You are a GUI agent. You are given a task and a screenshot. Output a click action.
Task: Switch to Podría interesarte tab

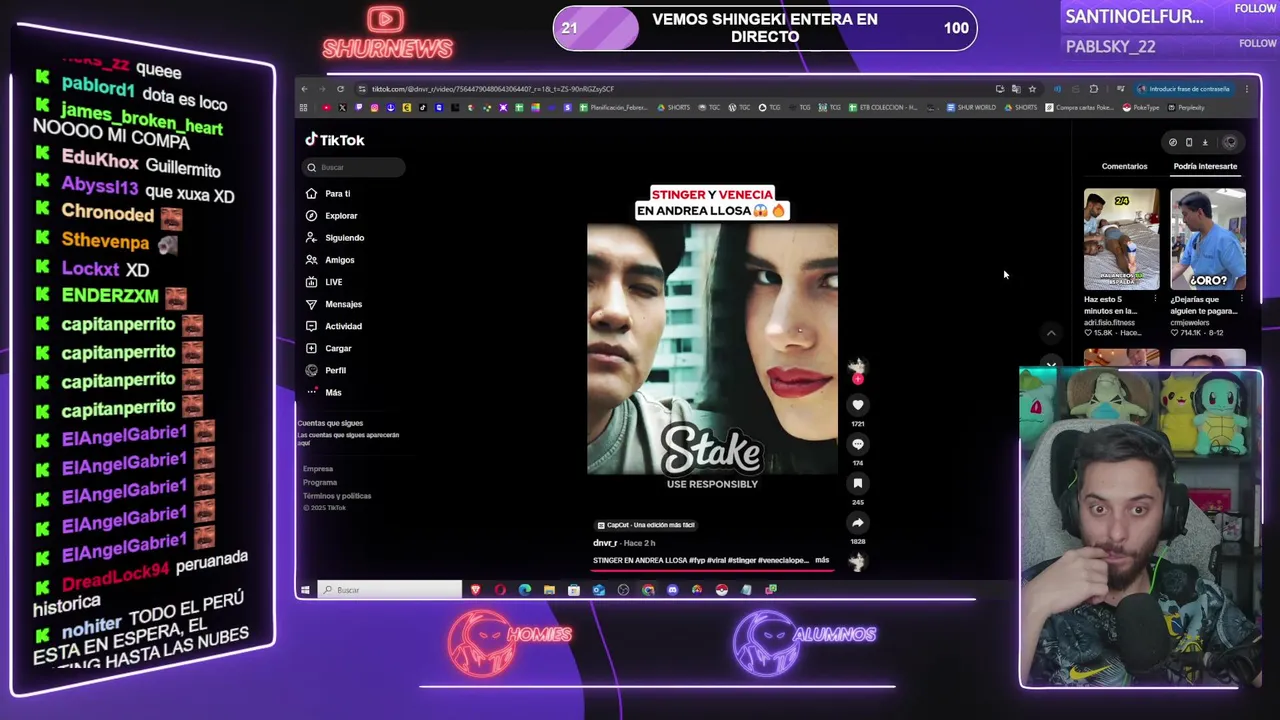pyautogui.click(x=1205, y=166)
